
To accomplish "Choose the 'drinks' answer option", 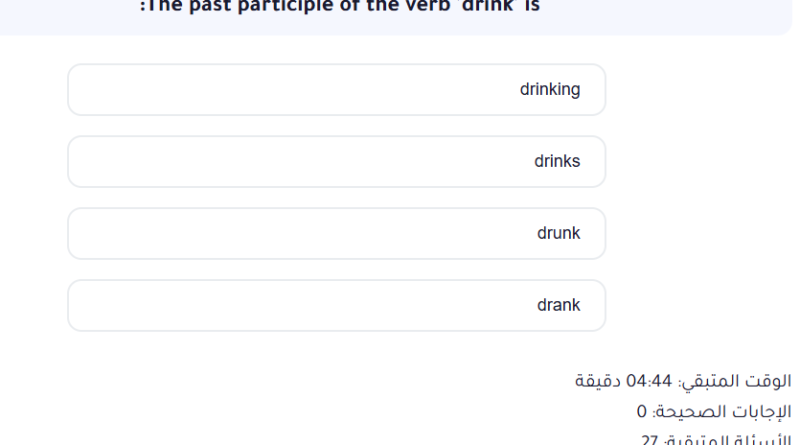I will [x=337, y=162].
